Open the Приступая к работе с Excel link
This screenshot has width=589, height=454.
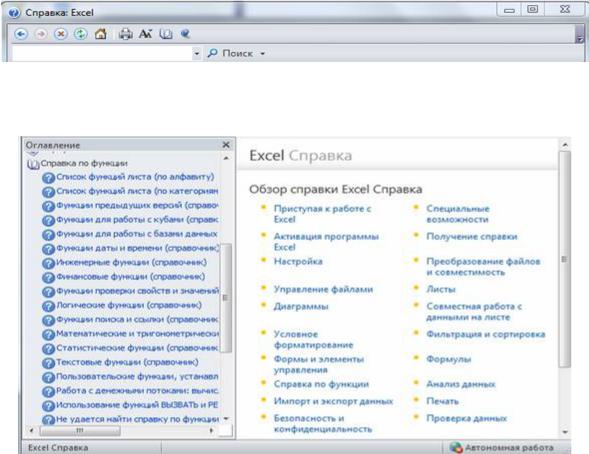(x=323, y=214)
